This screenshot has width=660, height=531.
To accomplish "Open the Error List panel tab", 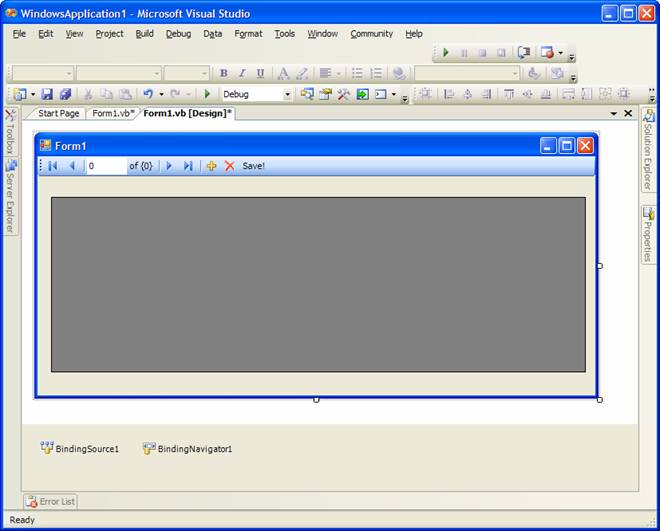I will pyautogui.click(x=51, y=502).
